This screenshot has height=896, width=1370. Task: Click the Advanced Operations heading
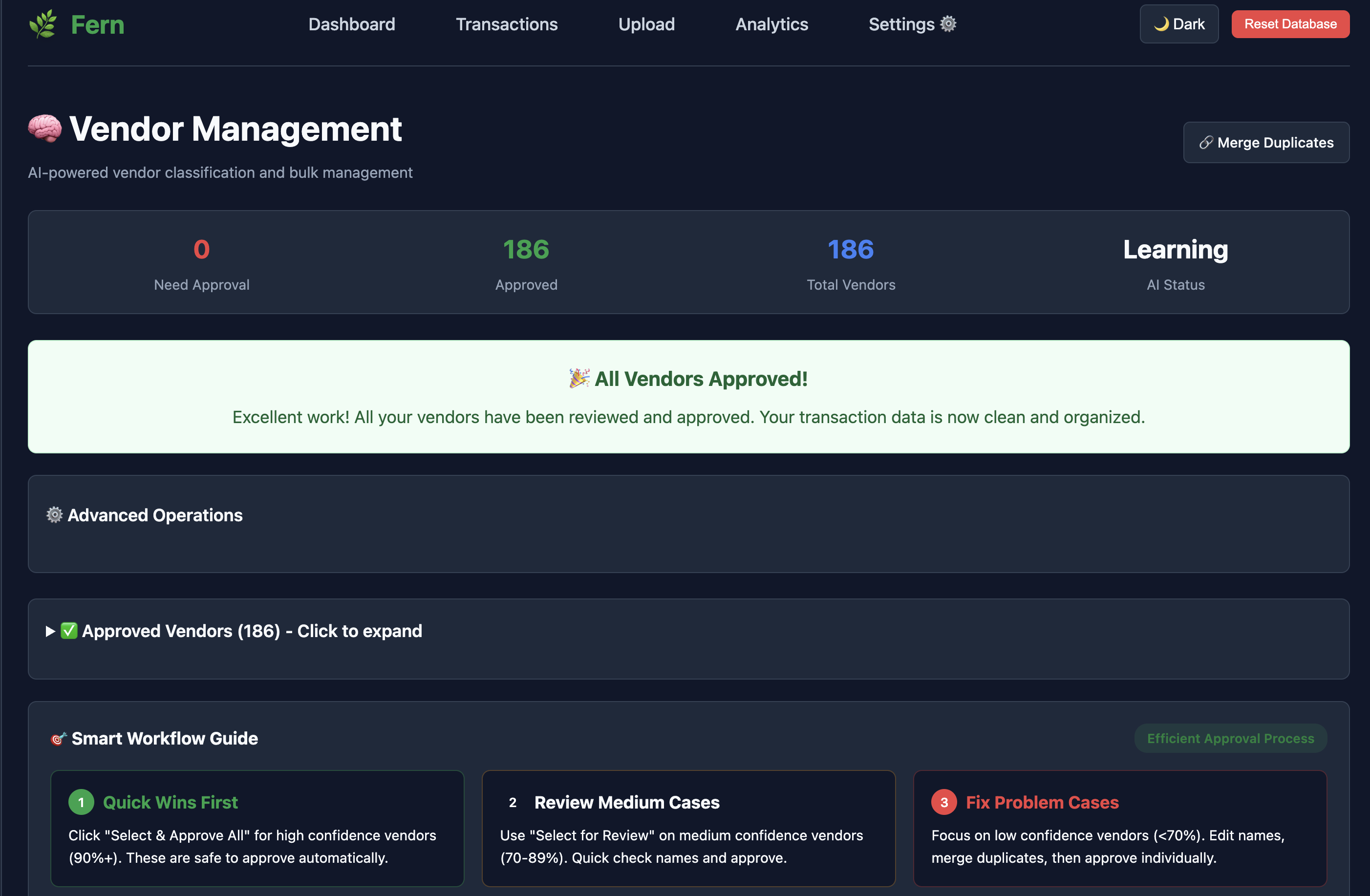pyautogui.click(x=155, y=515)
